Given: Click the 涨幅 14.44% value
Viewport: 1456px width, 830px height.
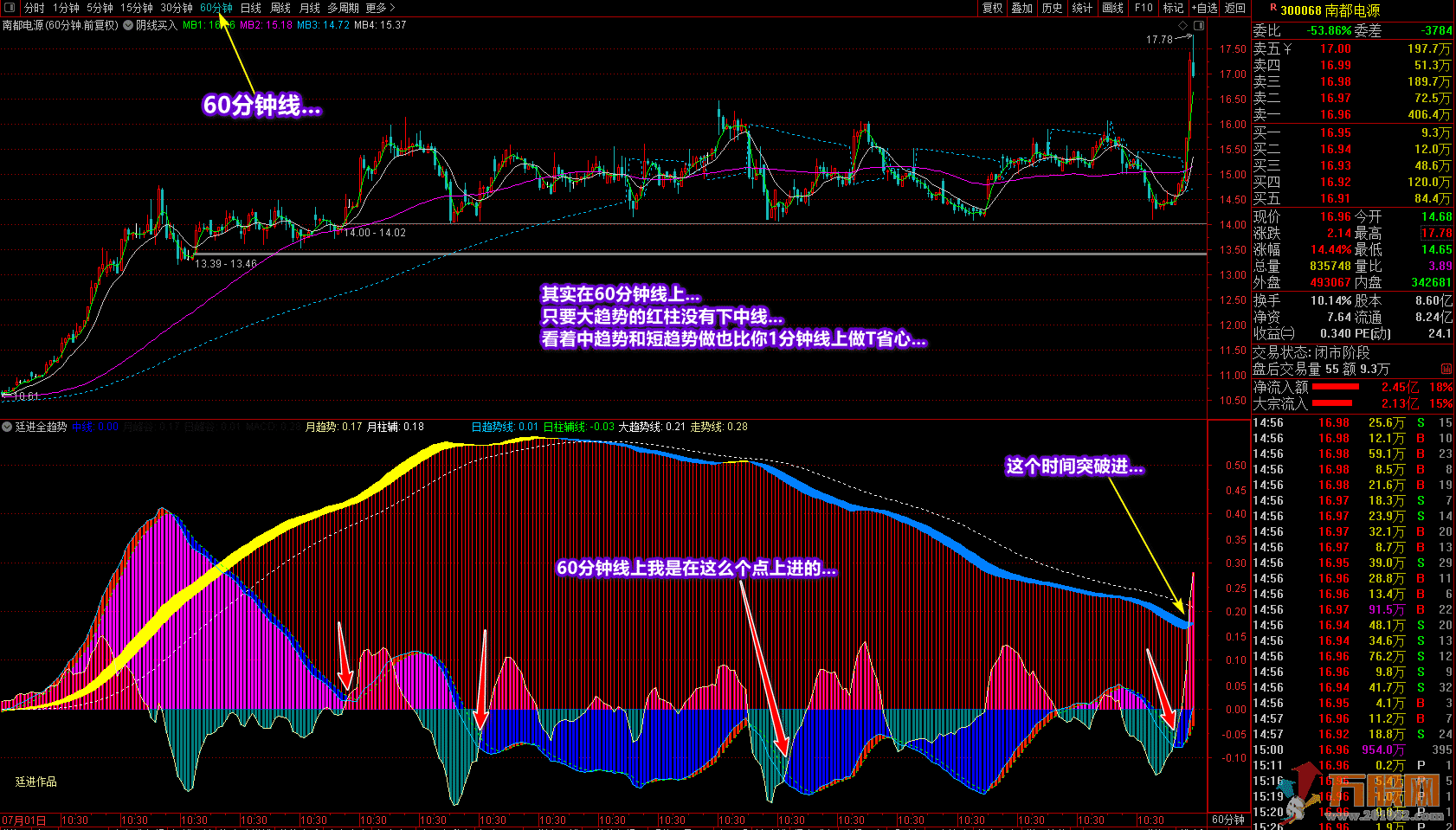Looking at the screenshot, I should (1330, 250).
